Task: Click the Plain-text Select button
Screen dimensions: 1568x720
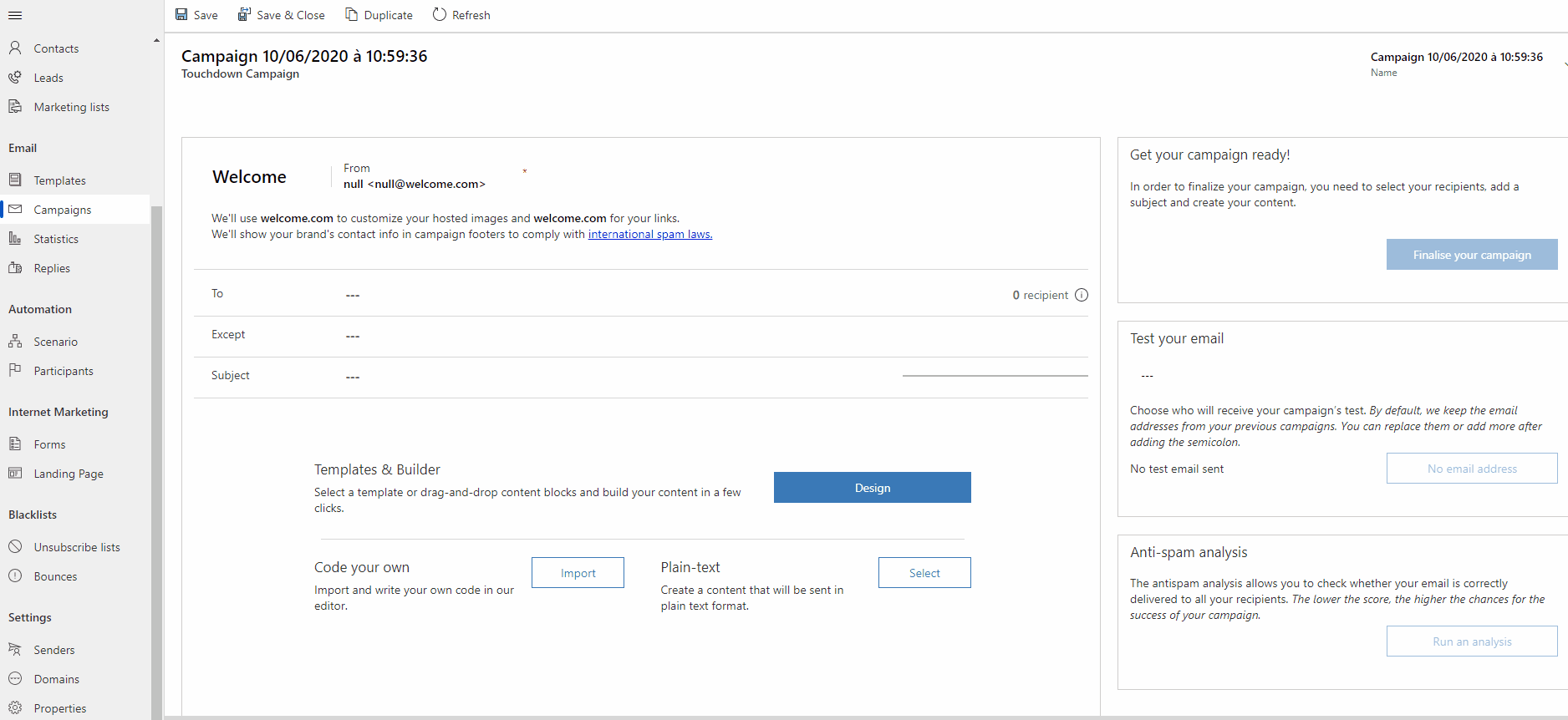Action: pos(924,573)
